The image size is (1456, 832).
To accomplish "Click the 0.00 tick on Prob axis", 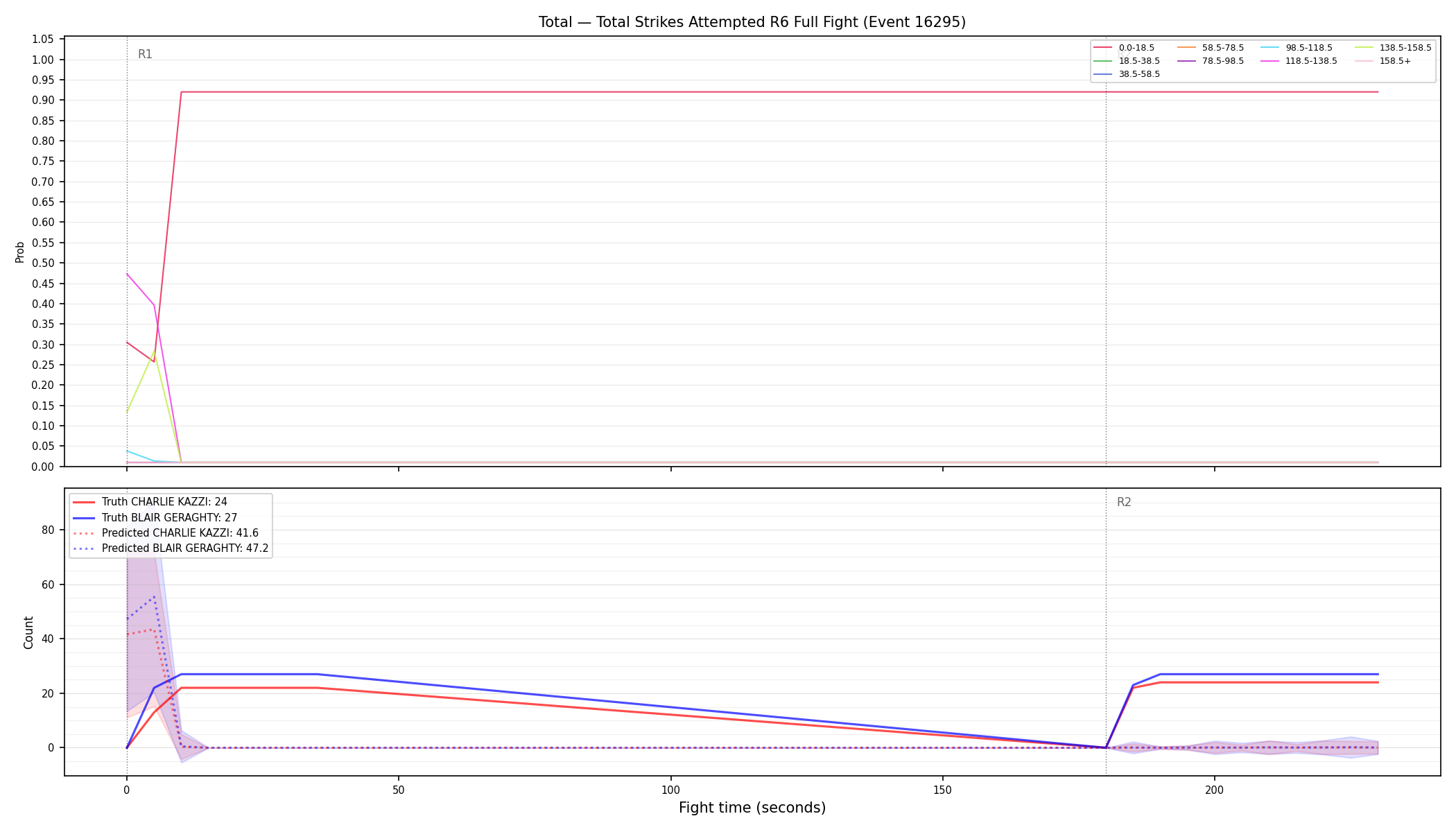I will [43, 467].
